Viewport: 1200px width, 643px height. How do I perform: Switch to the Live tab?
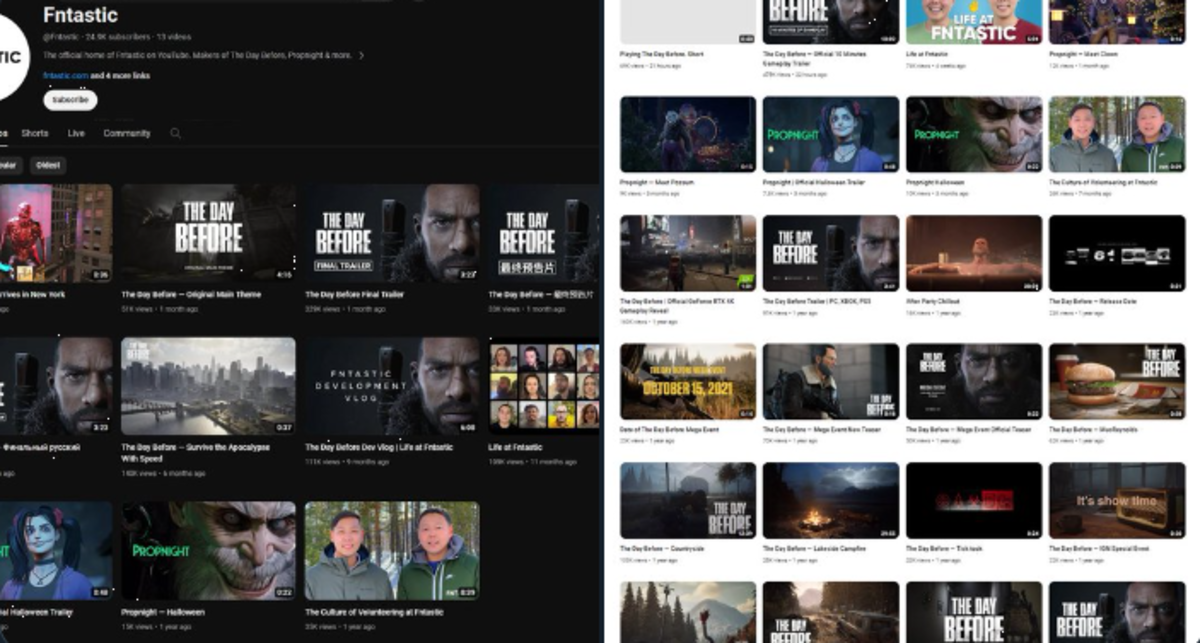point(76,133)
